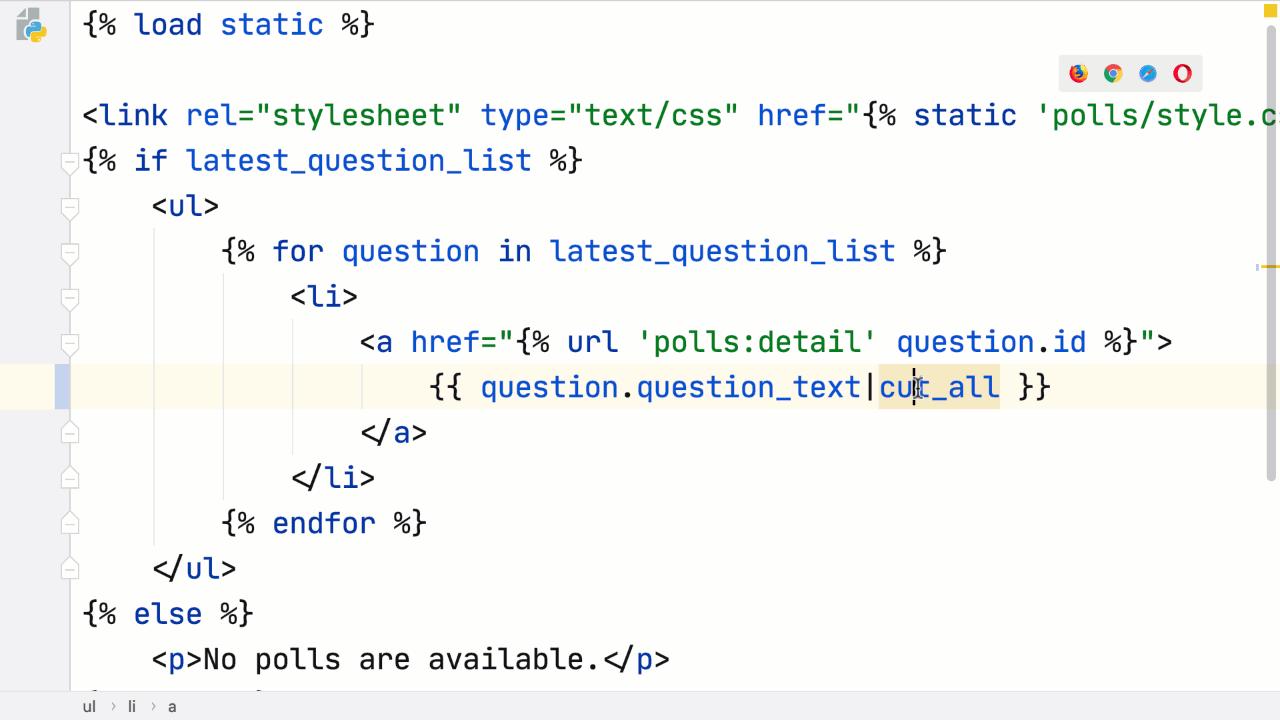
Task: Select the a breadcrumb item
Action: point(172,706)
